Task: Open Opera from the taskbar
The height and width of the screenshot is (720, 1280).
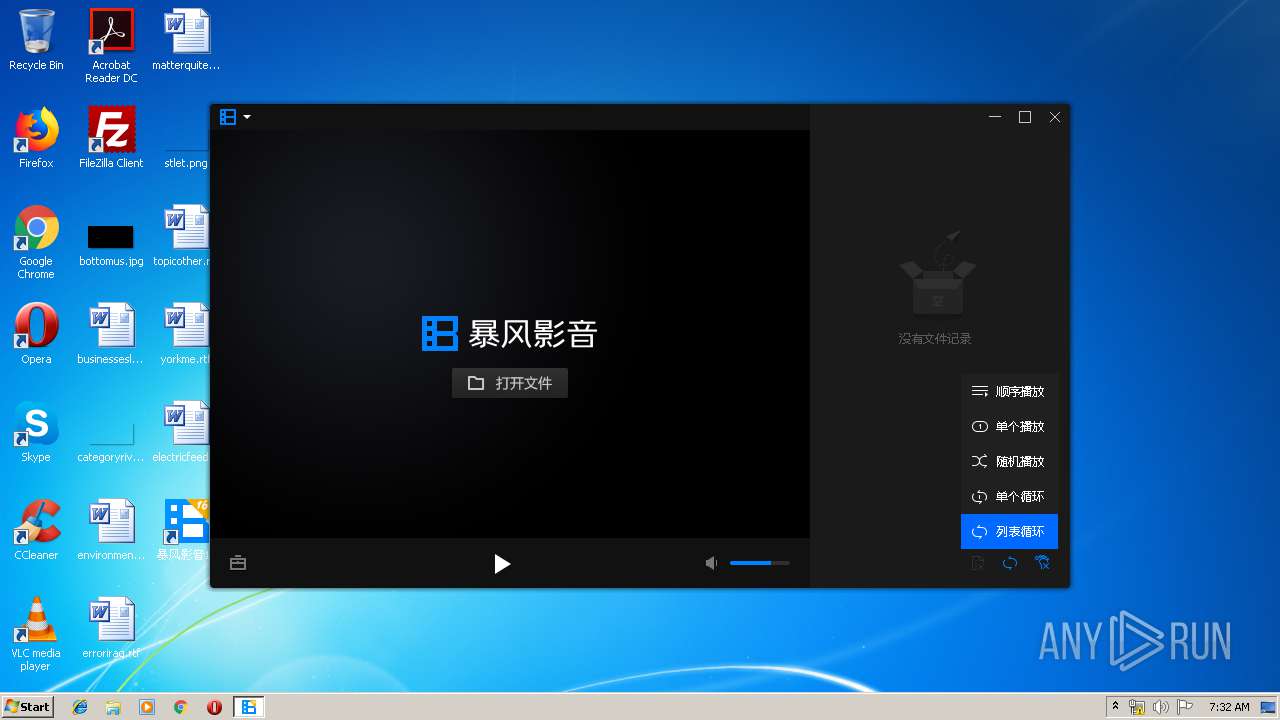Action: point(214,707)
